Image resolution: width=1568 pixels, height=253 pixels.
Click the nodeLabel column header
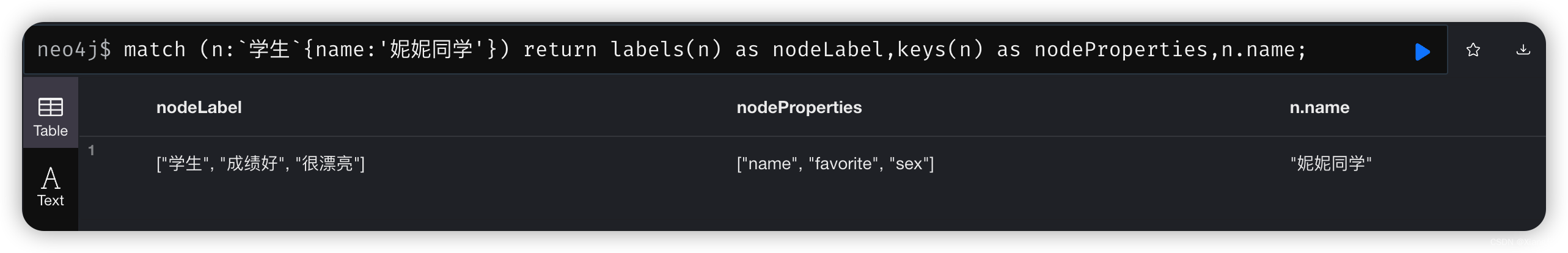(199, 108)
